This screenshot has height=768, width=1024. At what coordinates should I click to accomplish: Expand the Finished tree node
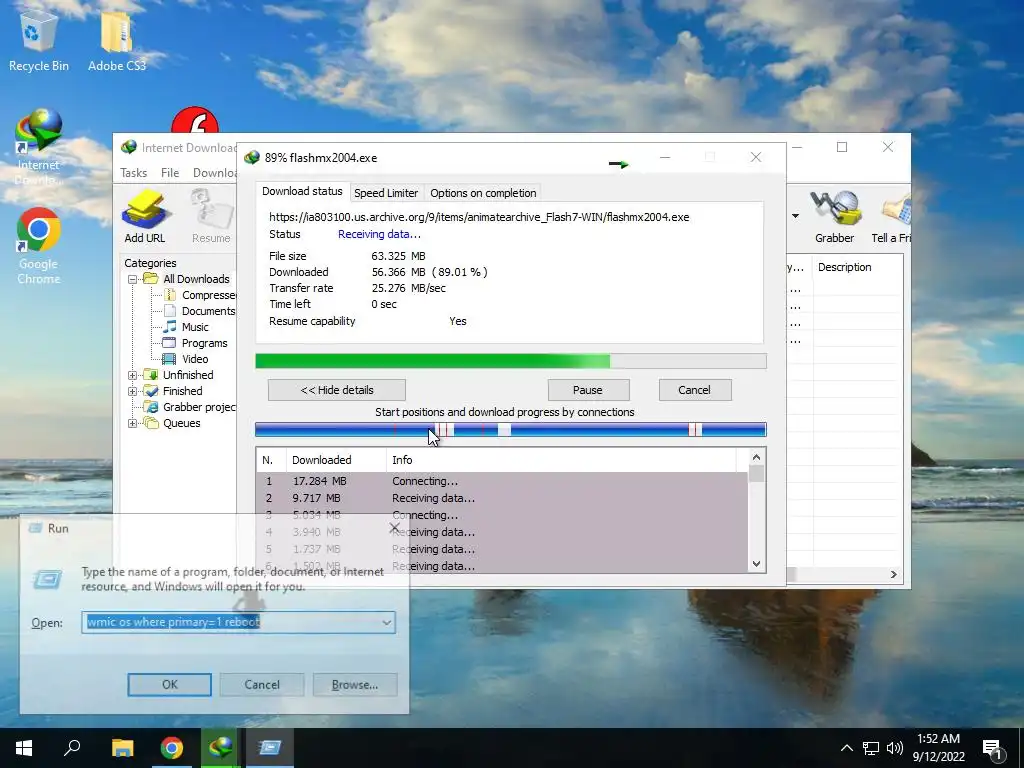(x=132, y=391)
